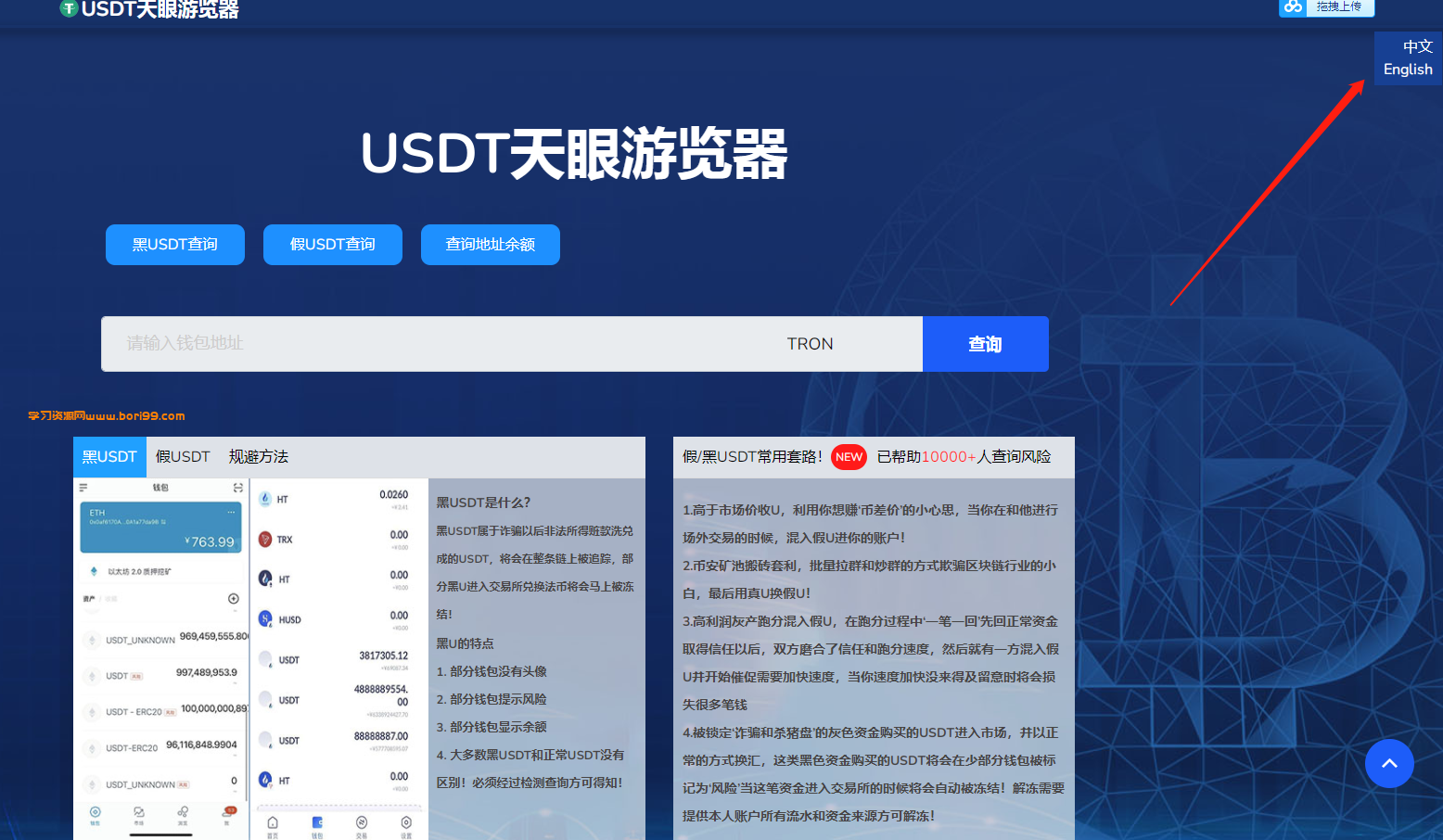Click the 假/黑USDT常用套路! heading
1443x840 pixels.
(752, 457)
